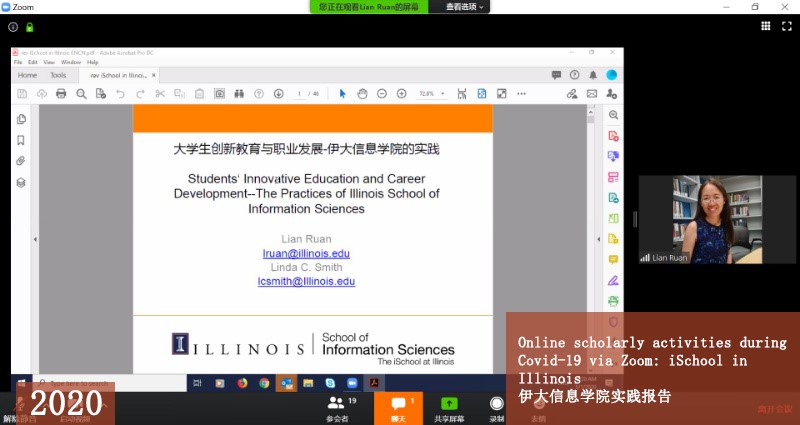
Task: Toggle the blue Fit page view icon
Action: [x=482, y=94]
